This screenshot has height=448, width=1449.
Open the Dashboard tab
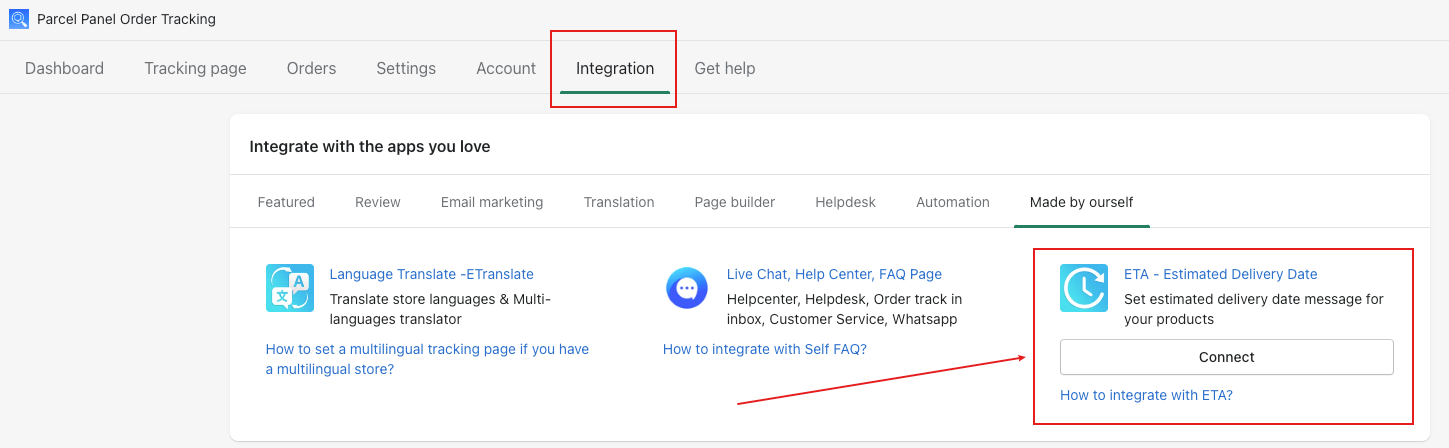64,68
